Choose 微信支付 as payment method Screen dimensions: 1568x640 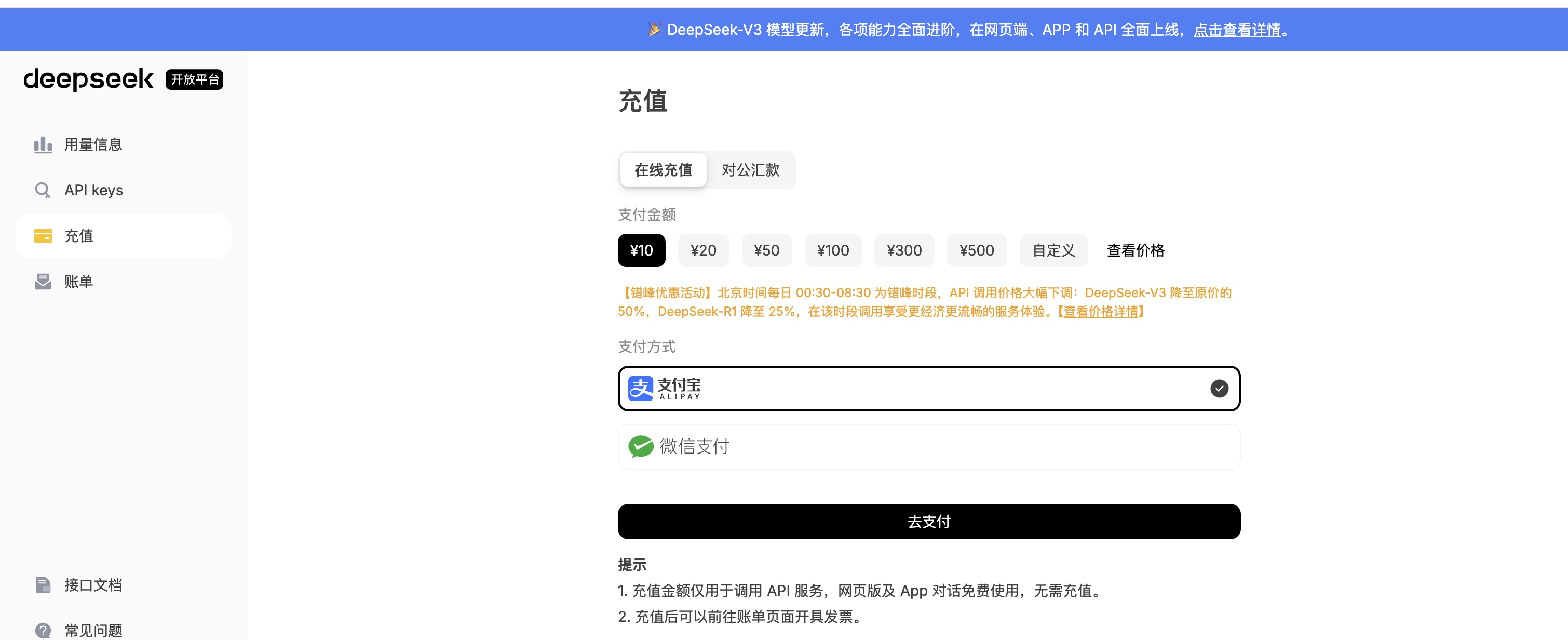(929, 446)
